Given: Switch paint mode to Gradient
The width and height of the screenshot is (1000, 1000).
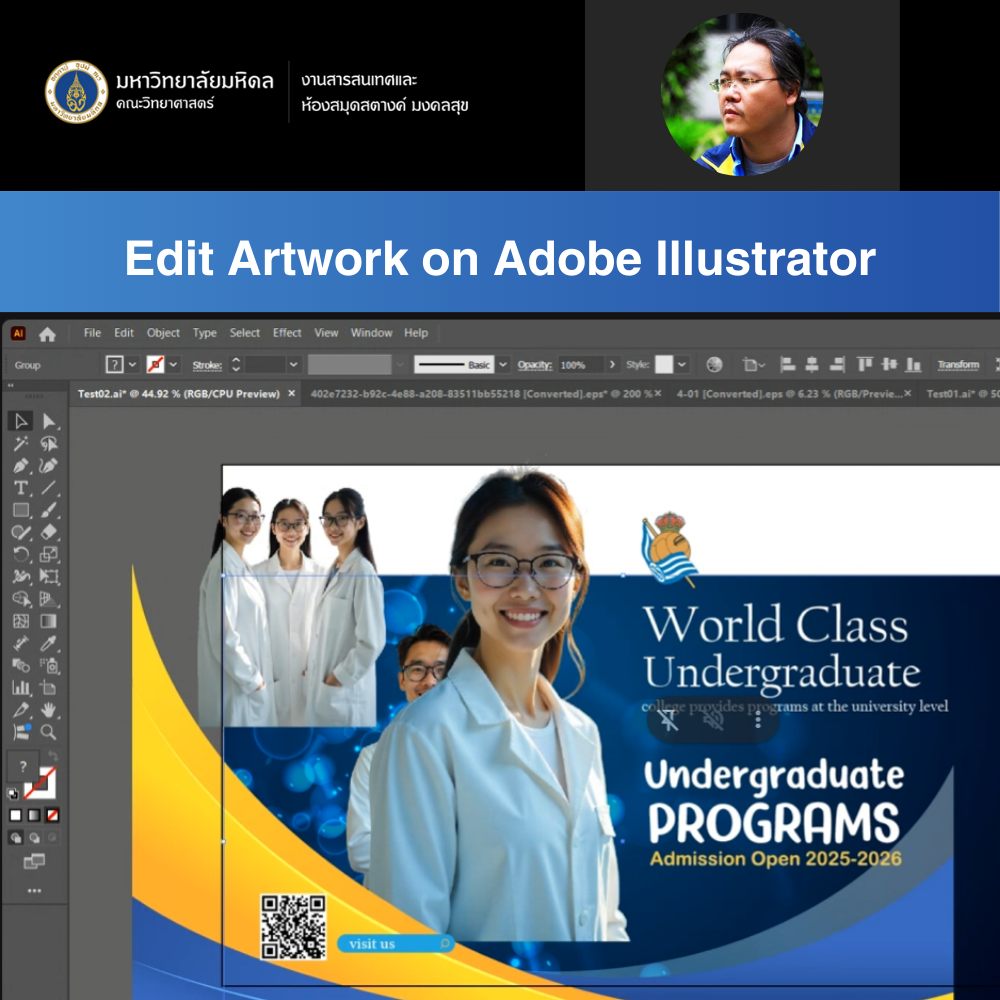Looking at the screenshot, I should (x=34, y=815).
